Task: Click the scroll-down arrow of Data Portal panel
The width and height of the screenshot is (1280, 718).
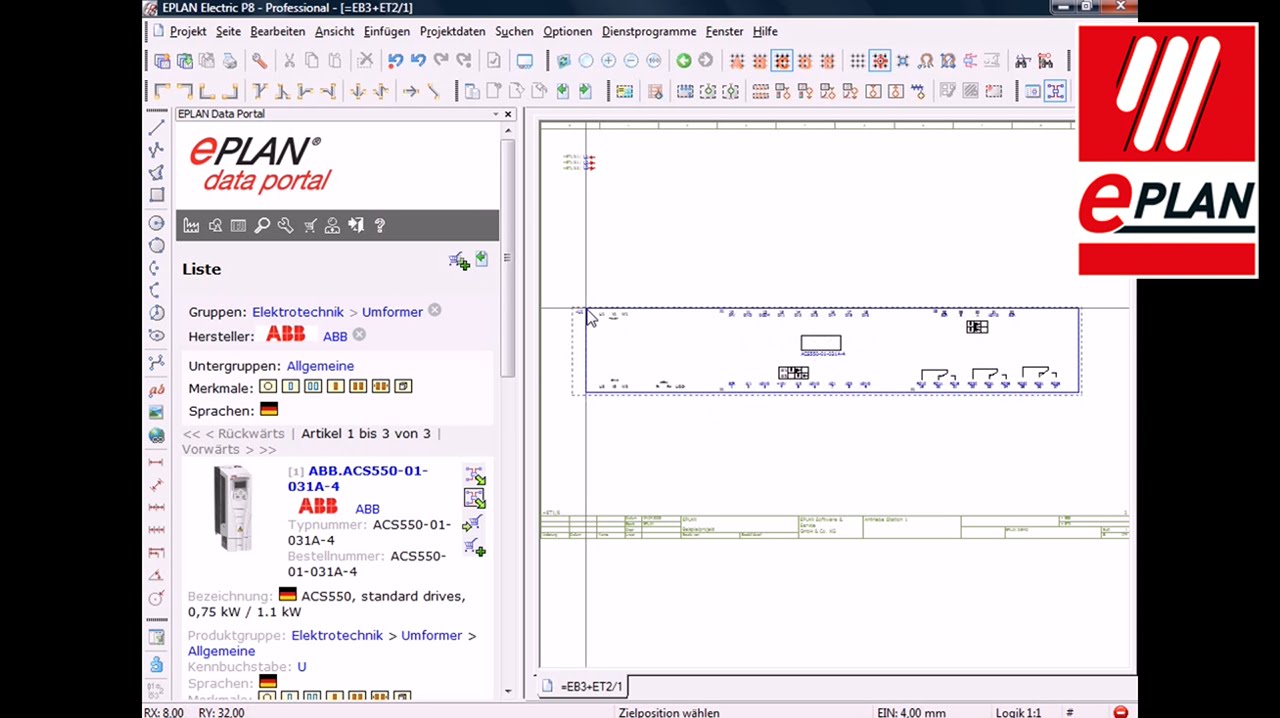Action: click(507, 691)
